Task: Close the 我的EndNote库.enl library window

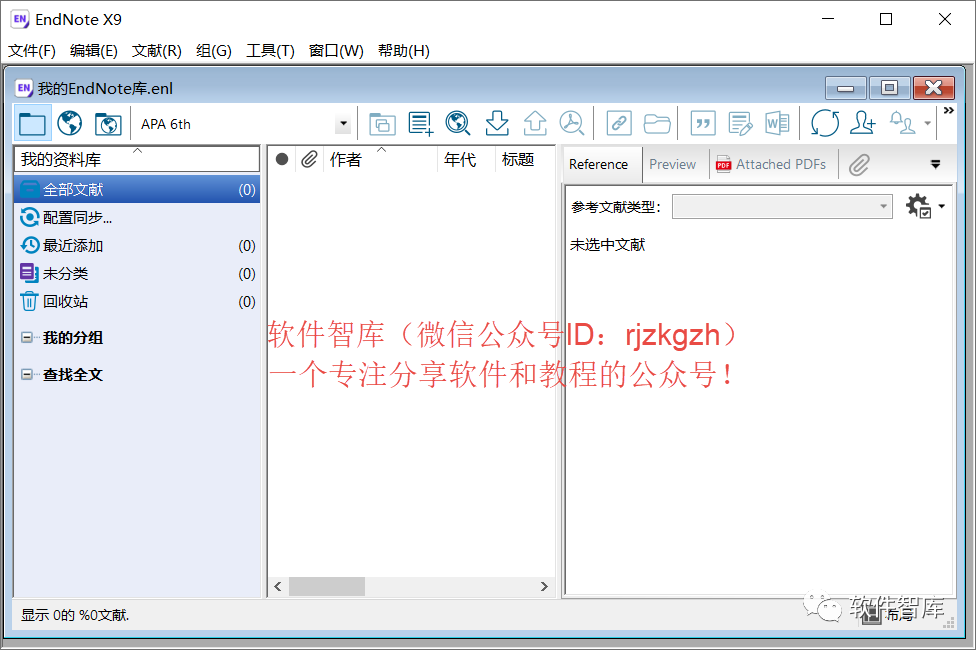Action: click(x=934, y=88)
